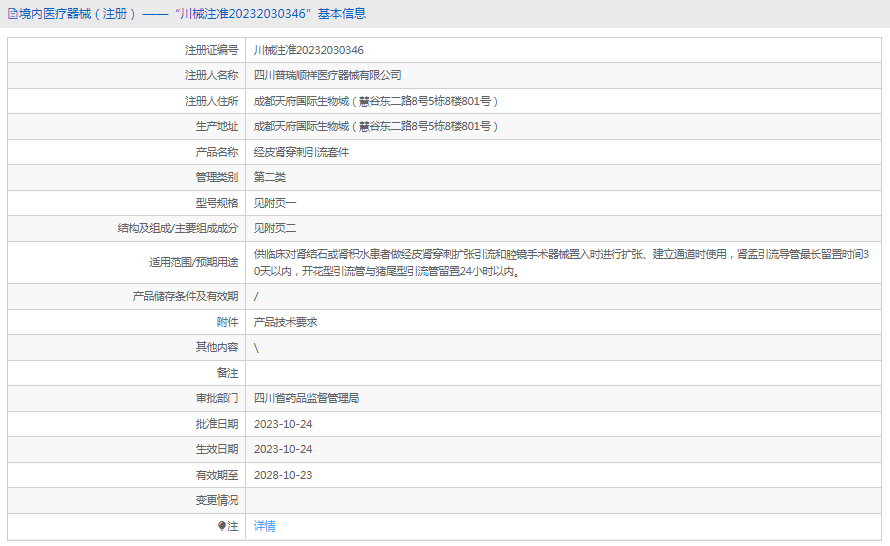Click the 注册证编号 label
The image size is (890, 546).
pos(212,50)
